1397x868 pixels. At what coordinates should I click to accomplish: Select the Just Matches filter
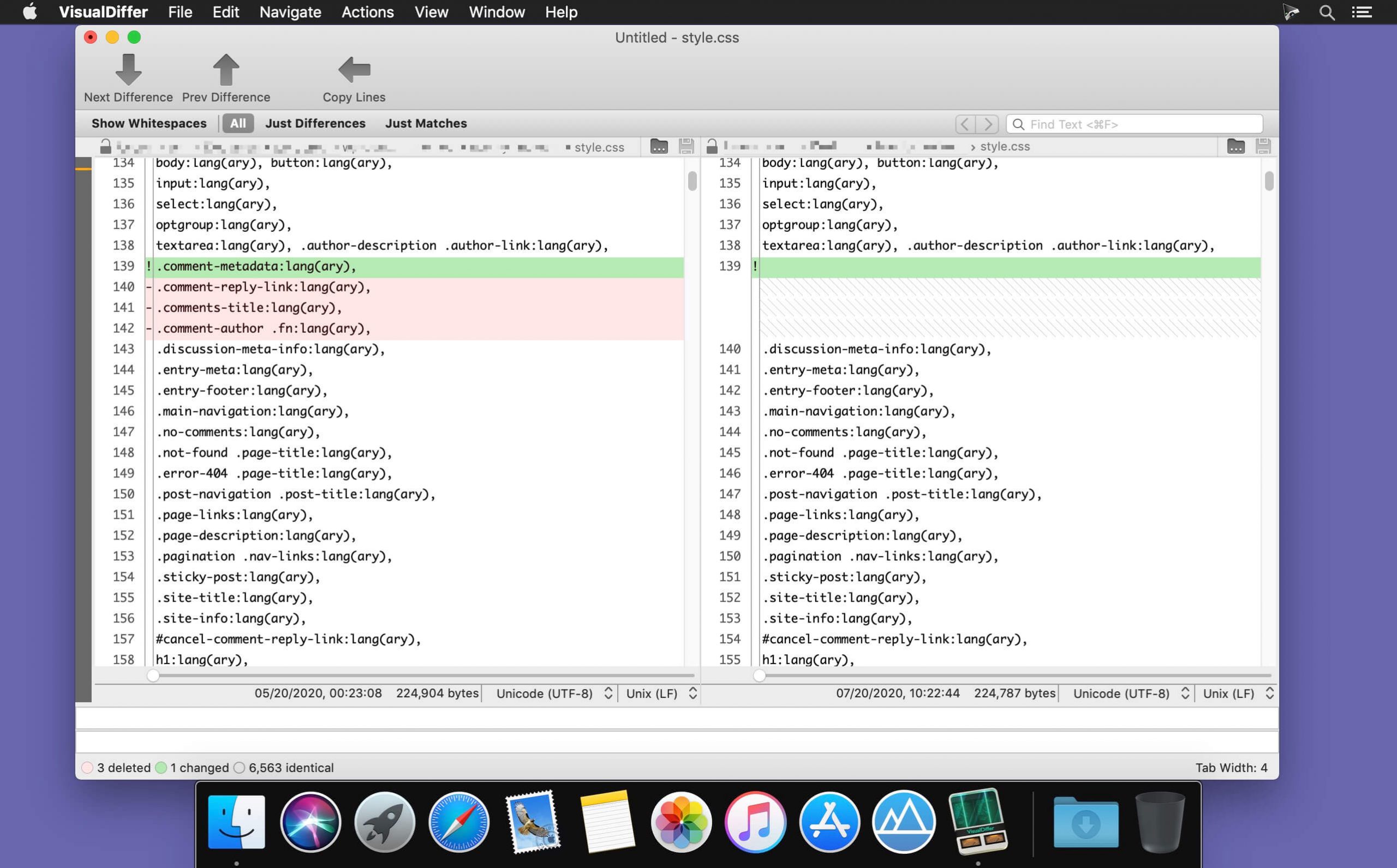coord(426,123)
